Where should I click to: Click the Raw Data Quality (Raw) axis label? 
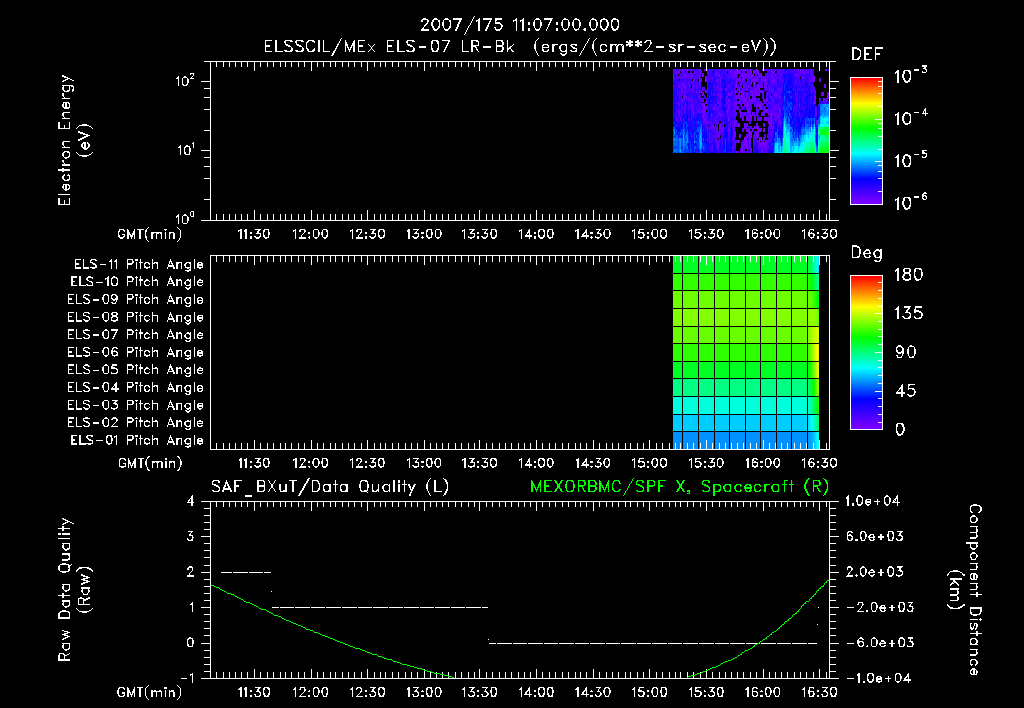pos(74,590)
